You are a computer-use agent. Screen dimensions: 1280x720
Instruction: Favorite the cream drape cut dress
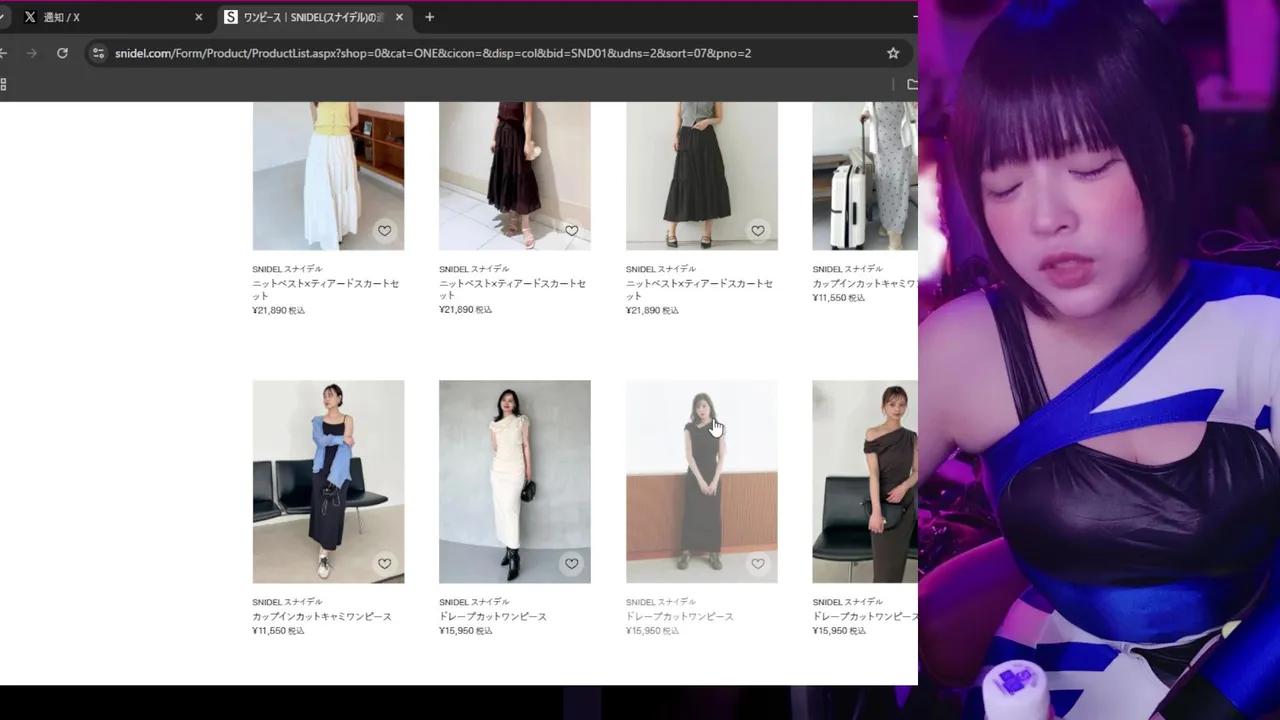[x=571, y=564]
